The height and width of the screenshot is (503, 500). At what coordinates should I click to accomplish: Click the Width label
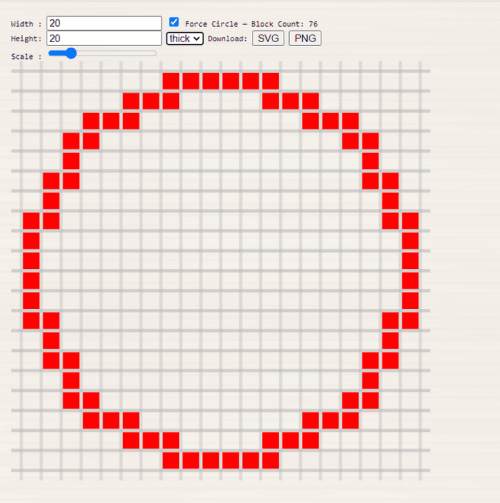[x=26, y=24]
